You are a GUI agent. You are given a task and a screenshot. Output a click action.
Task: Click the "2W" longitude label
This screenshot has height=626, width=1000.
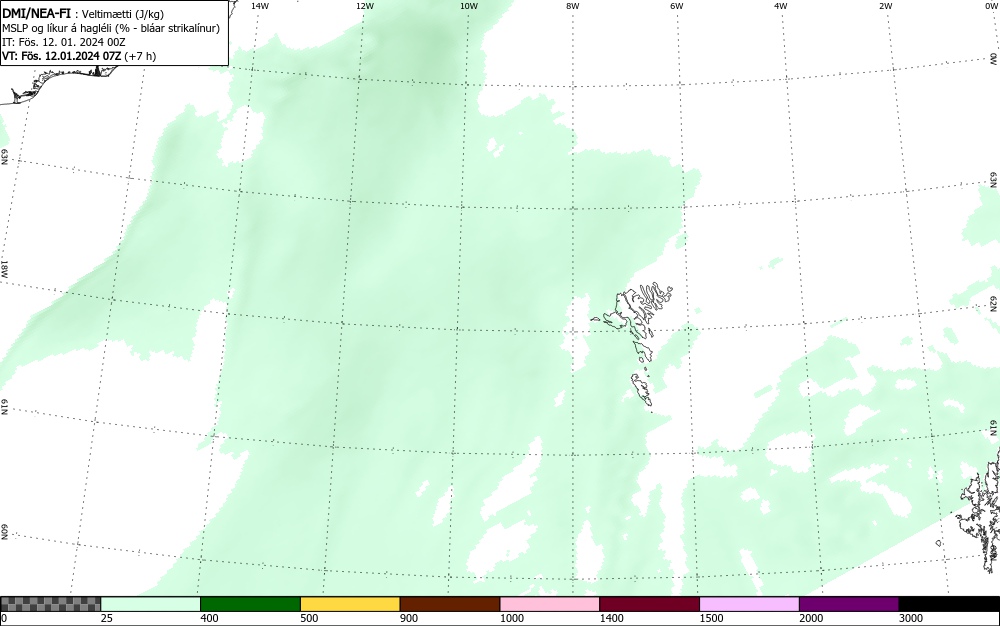(x=885, y=6)
